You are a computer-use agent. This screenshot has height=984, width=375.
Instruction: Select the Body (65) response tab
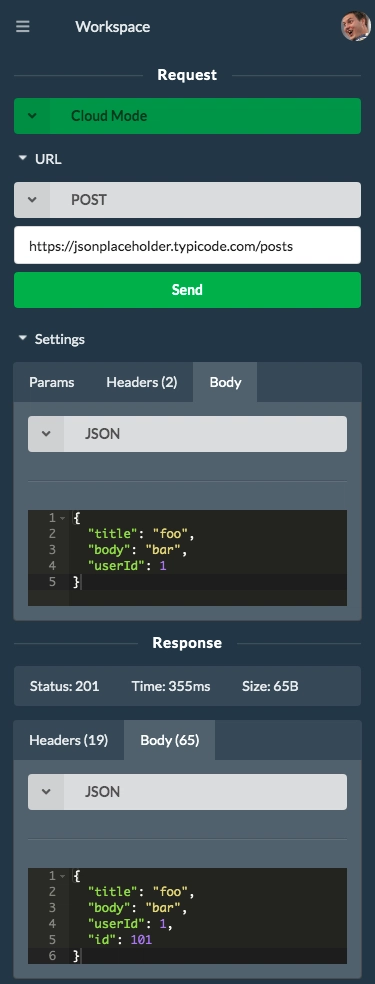coord(170,740)
